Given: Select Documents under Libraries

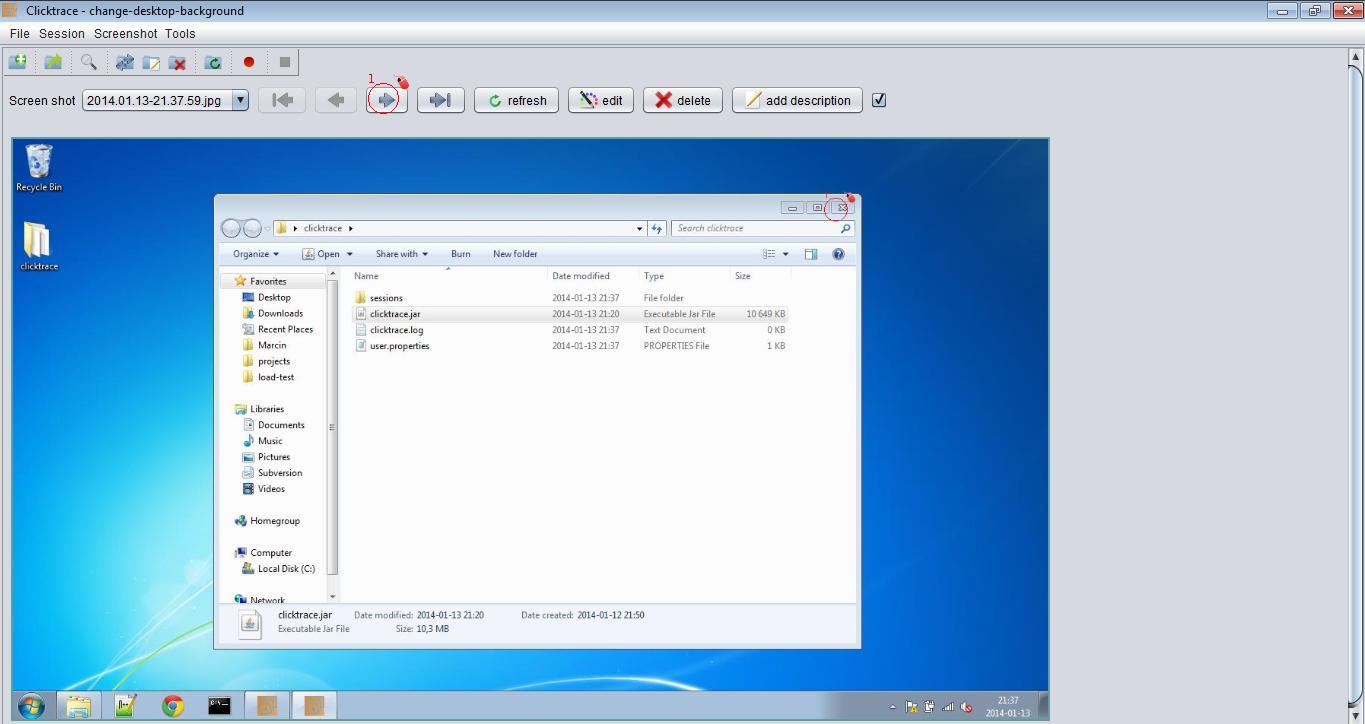Looking at the screenshot, I should tap(281, 426).
